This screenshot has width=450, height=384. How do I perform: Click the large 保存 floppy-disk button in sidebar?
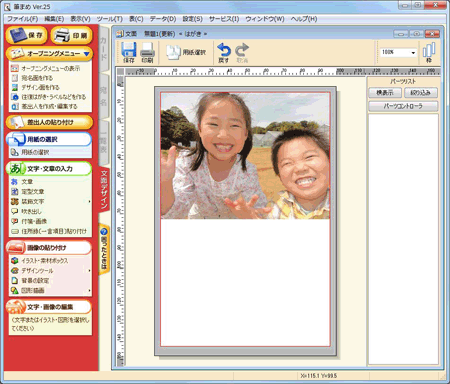[x=27, y=35]
